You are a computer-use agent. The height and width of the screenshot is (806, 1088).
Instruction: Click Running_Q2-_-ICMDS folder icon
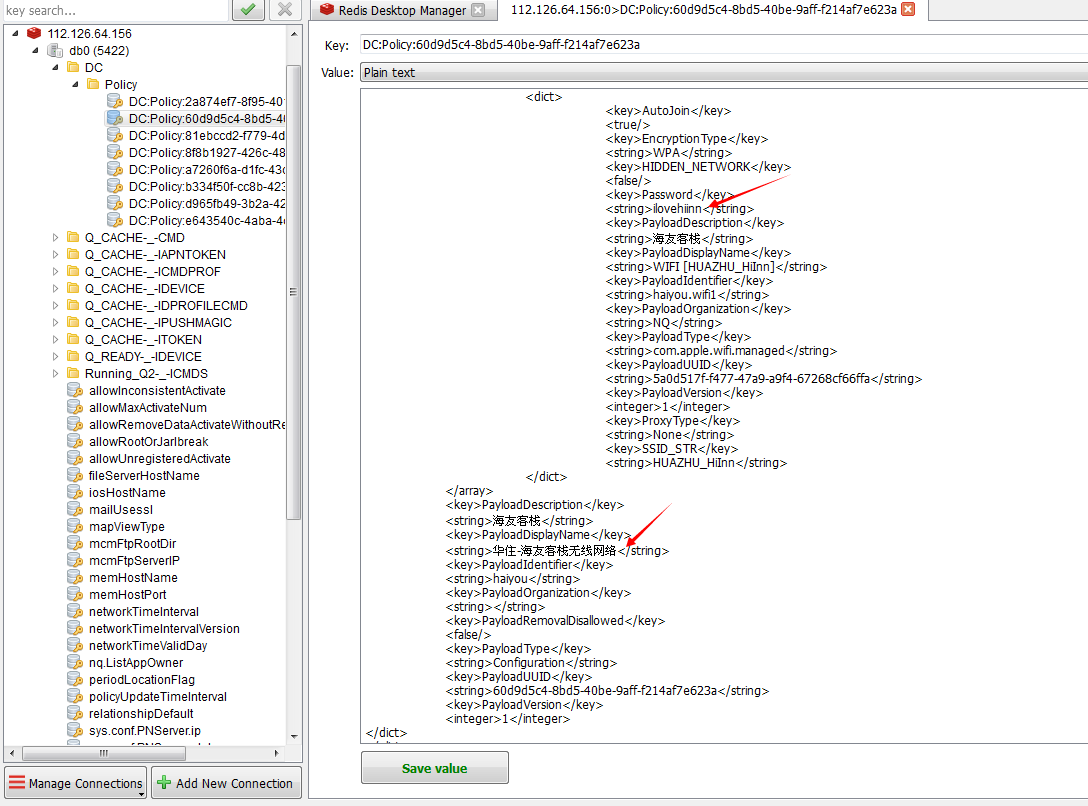pyautogui.click(x=73, y=373)
